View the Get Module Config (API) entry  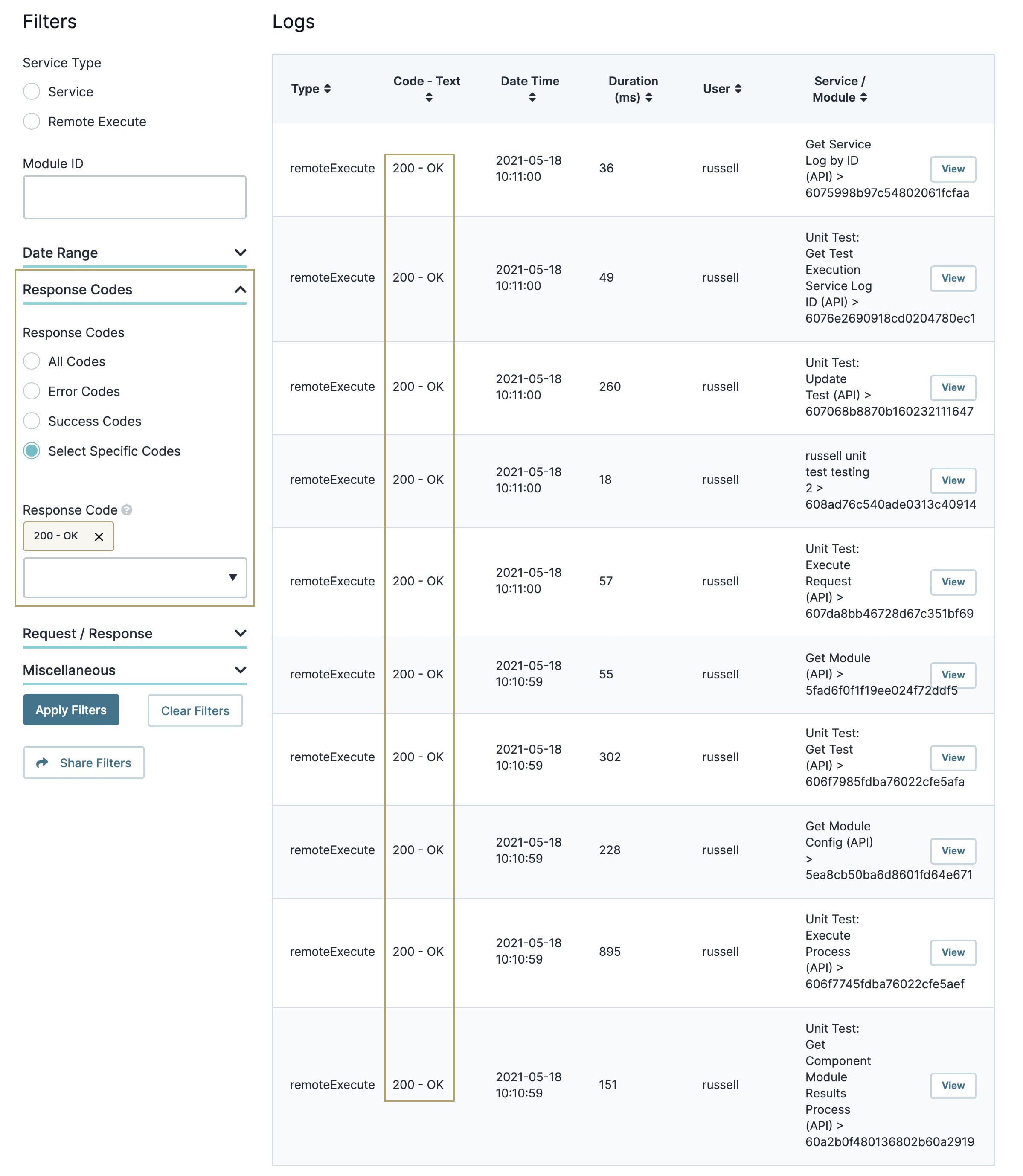[953, 850]
